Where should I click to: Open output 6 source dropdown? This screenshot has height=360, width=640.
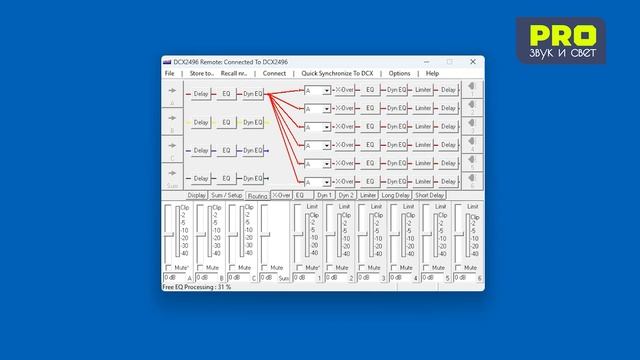tap(327, 182)
